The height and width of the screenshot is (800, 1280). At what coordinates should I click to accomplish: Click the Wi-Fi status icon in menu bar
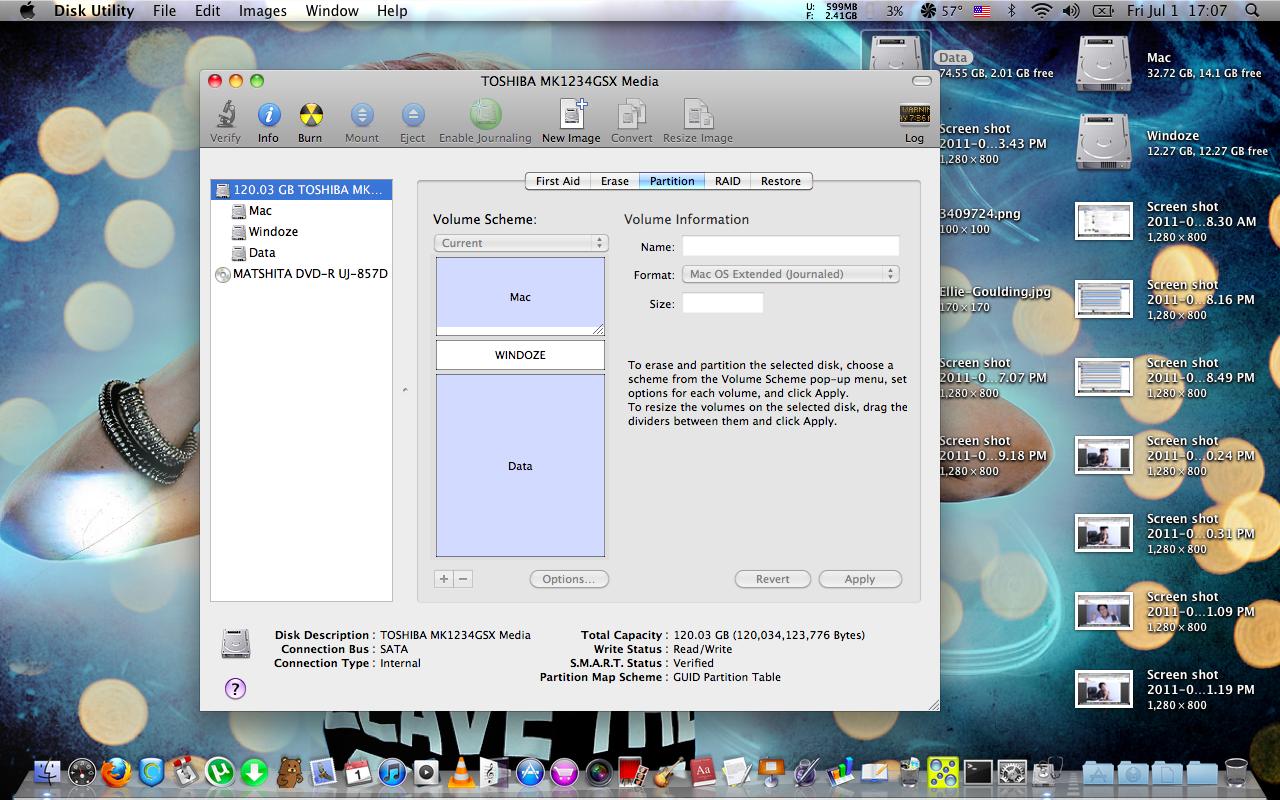click(x=1042, y=11)
